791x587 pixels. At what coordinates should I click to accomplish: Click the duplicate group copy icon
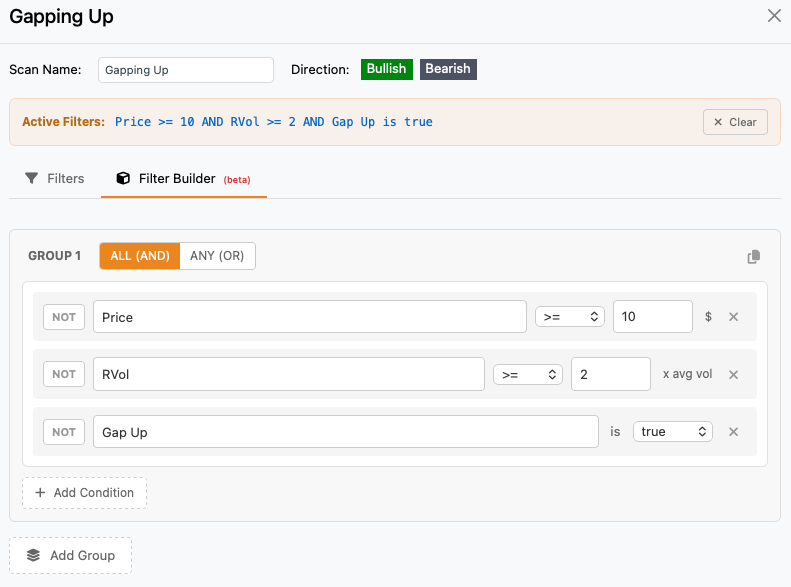pyautogui.click(x=754, y=257)
